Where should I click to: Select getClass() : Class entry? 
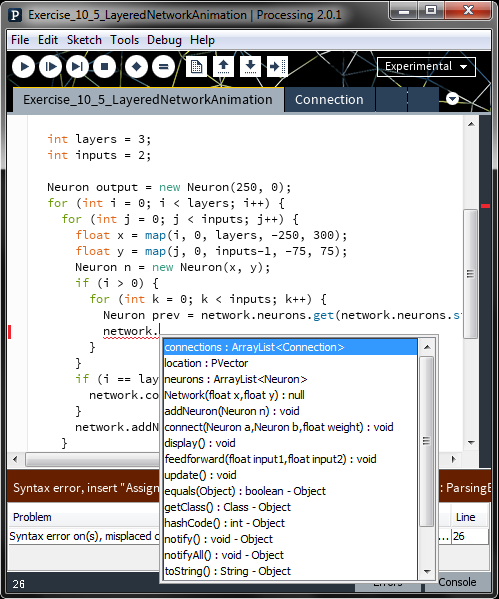(290, 507)
